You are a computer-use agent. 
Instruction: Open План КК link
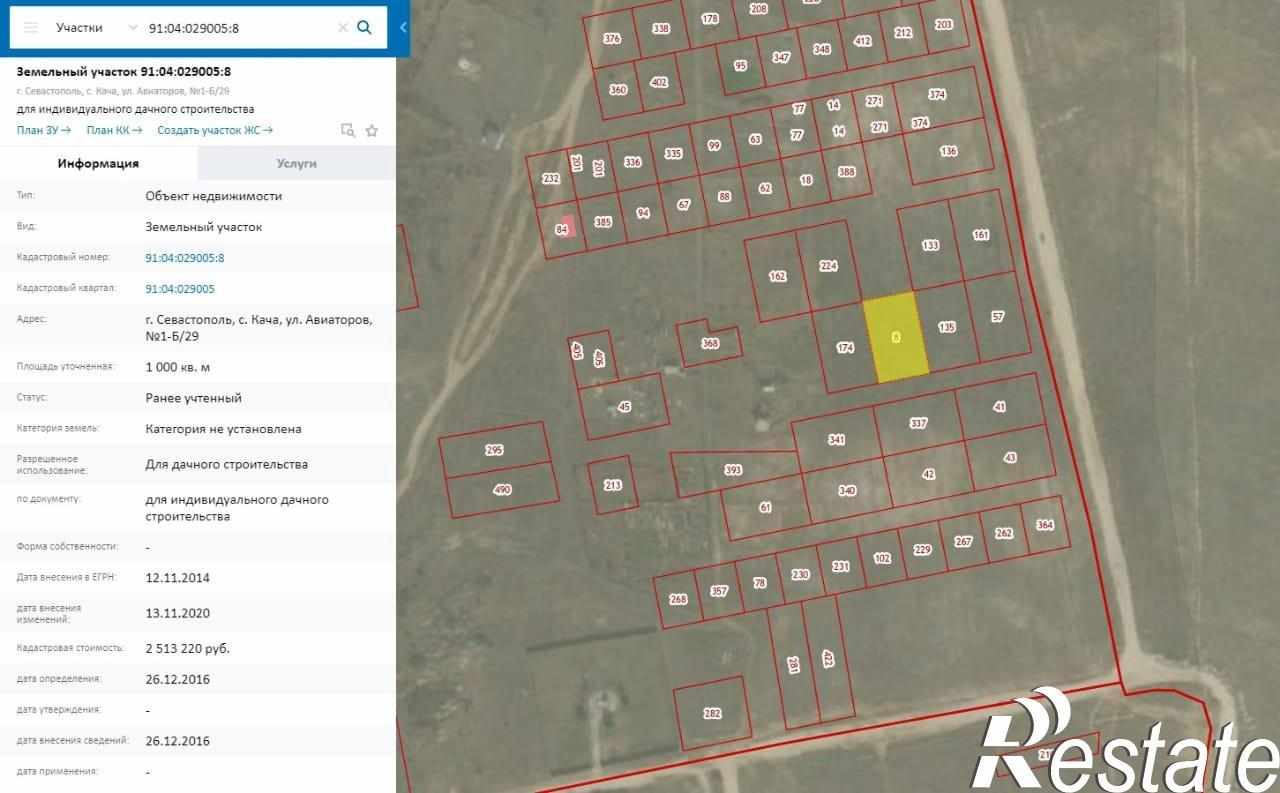pos(114,130)
